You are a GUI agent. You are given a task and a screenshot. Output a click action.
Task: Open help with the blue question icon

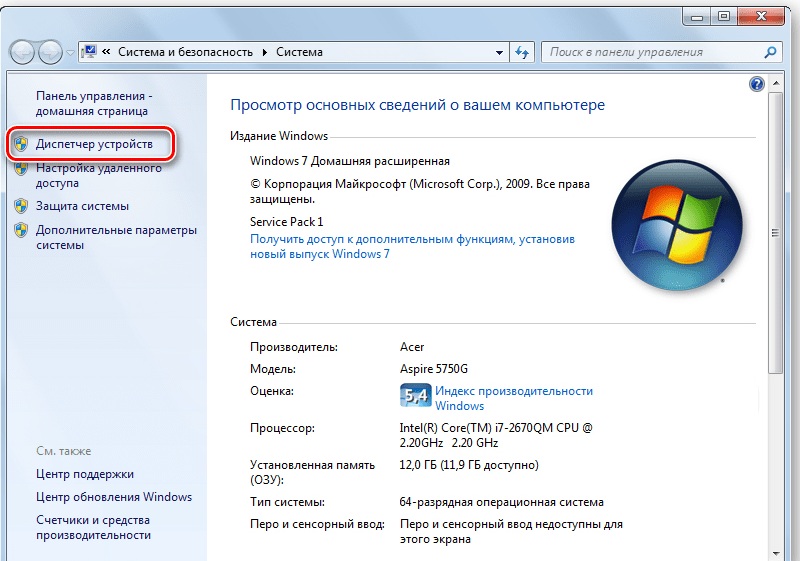pyautogui.click(x=757, y=84)
